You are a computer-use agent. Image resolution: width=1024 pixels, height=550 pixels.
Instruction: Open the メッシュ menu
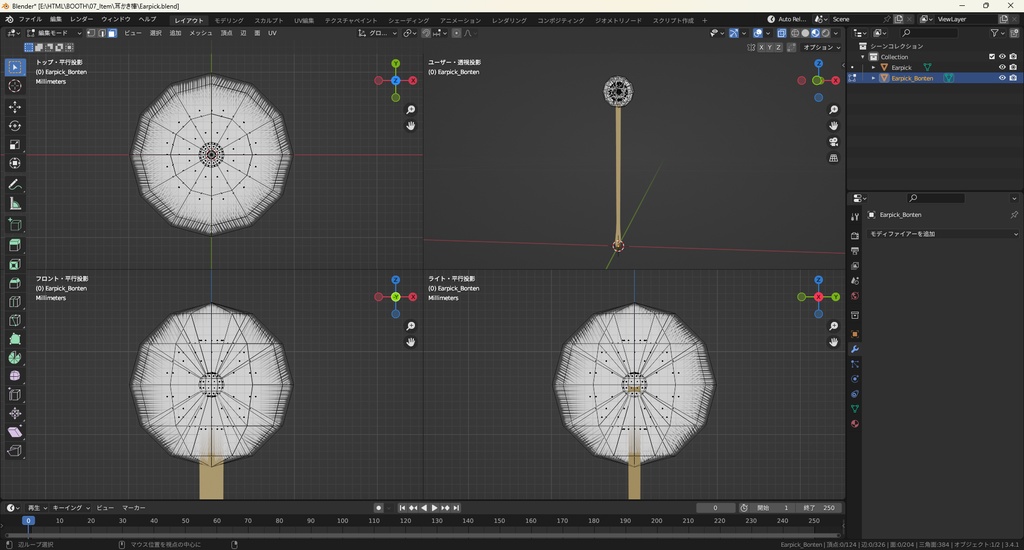point(201,33)
